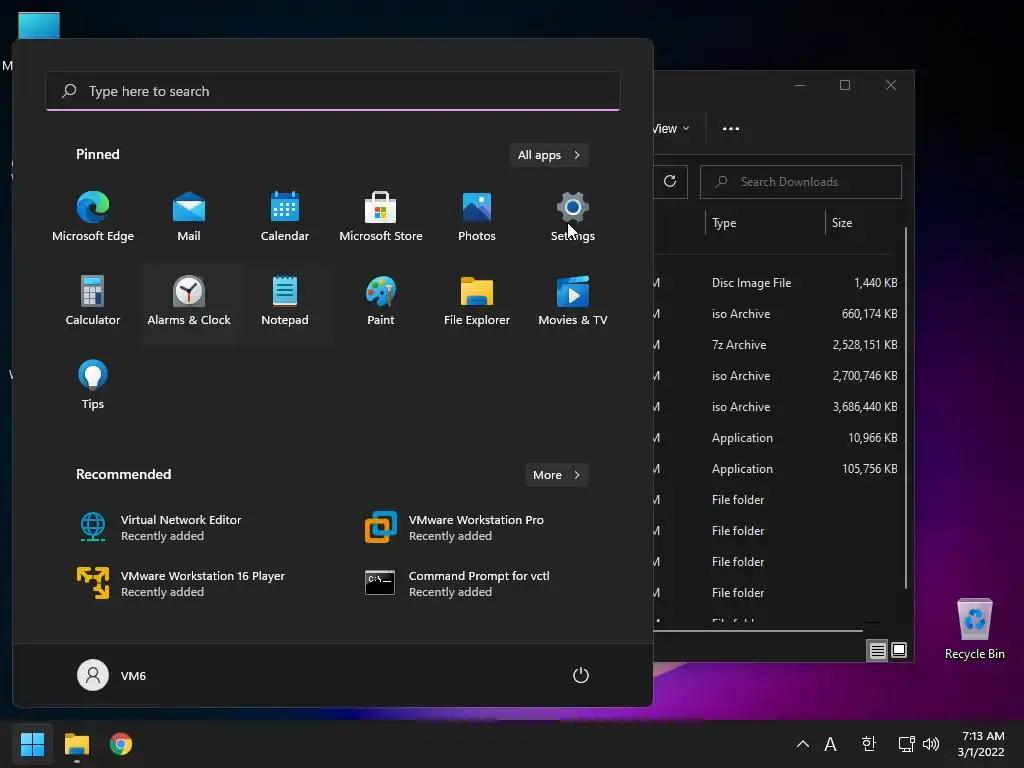Switch to large thumbnails view in Explorer
This screenshot has width=1024, height=768.
click(x=899, y=650)
